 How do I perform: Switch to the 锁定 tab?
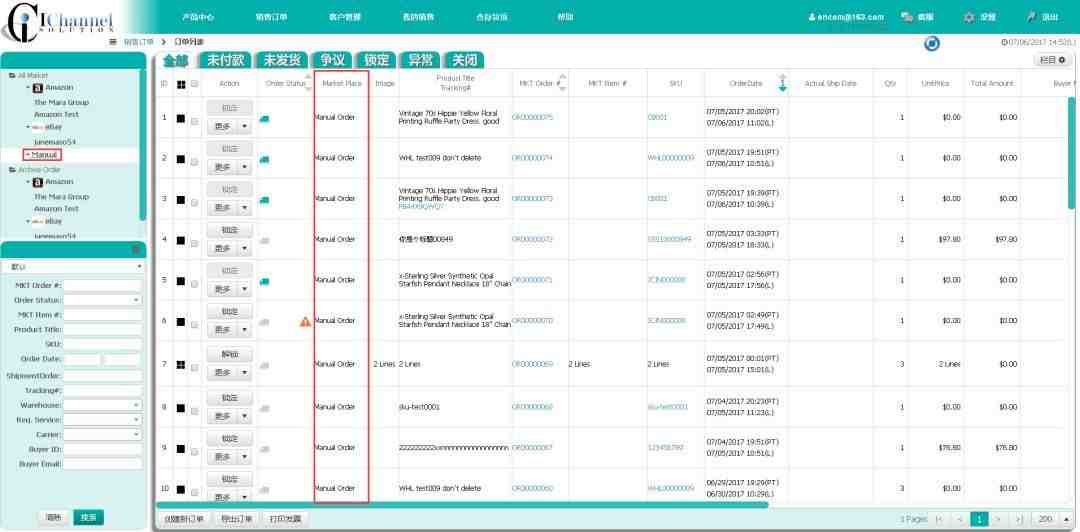[x=376, y=60]
